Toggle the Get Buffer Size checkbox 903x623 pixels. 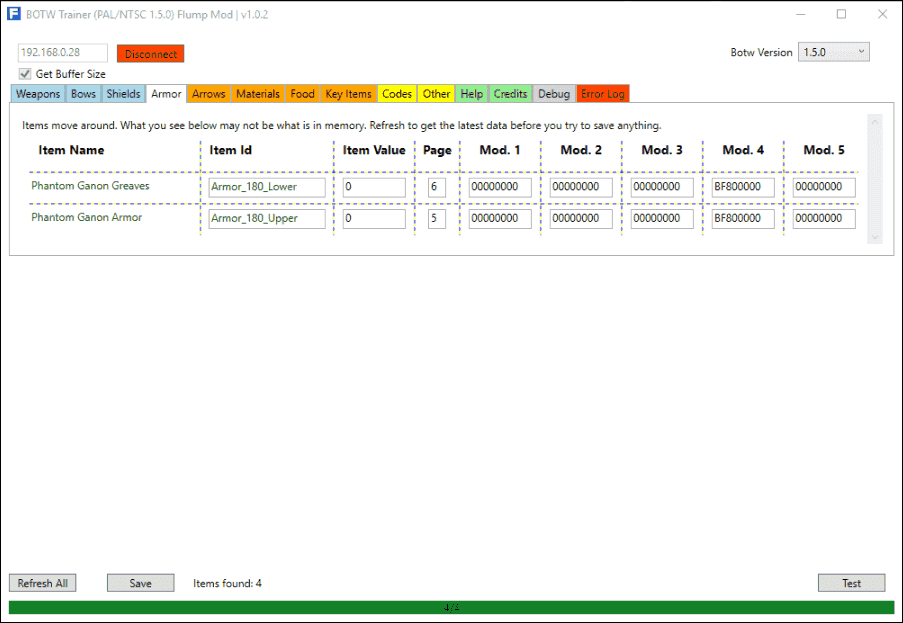point(25,74)
